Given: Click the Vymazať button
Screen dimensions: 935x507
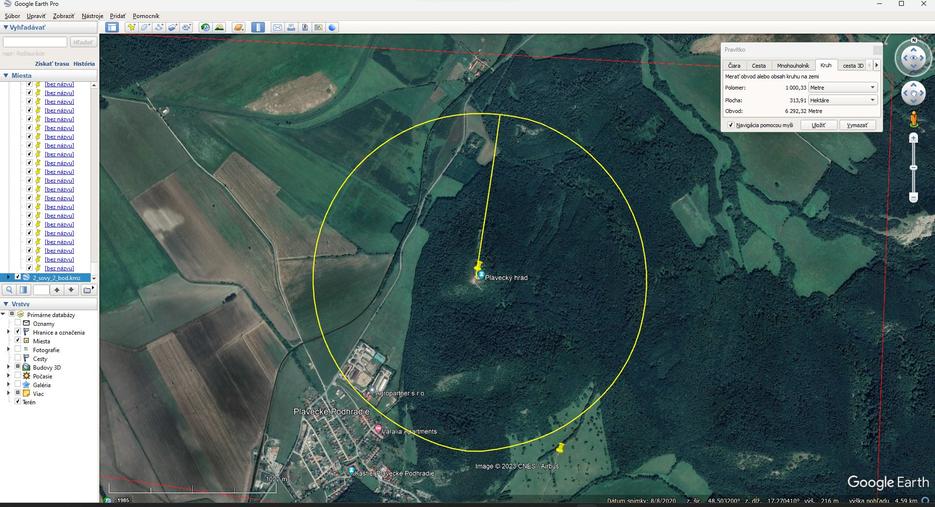Looking at the screenshot, I should point(857,125).
